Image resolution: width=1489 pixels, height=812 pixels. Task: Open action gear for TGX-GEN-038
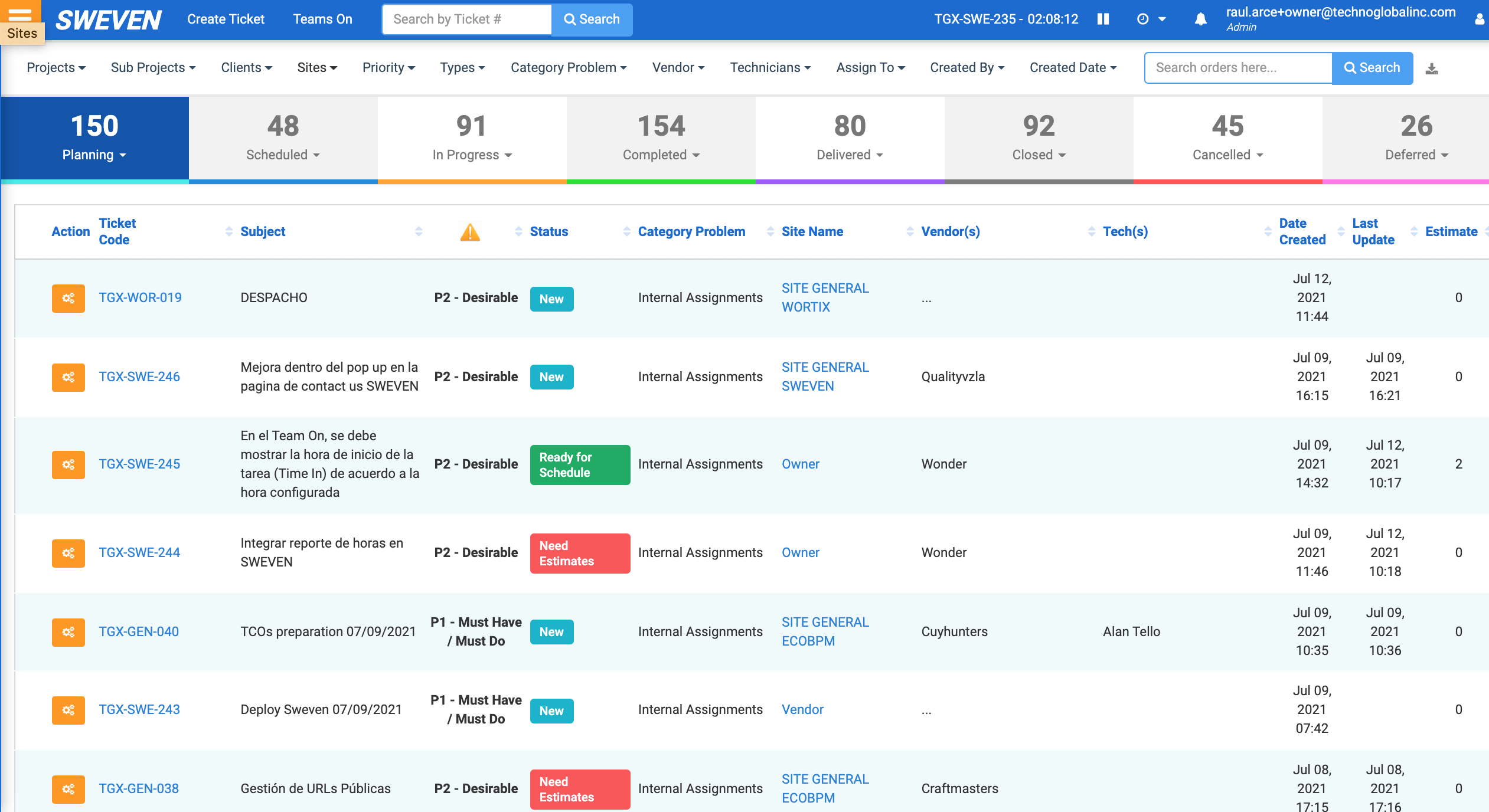(68, 789)
